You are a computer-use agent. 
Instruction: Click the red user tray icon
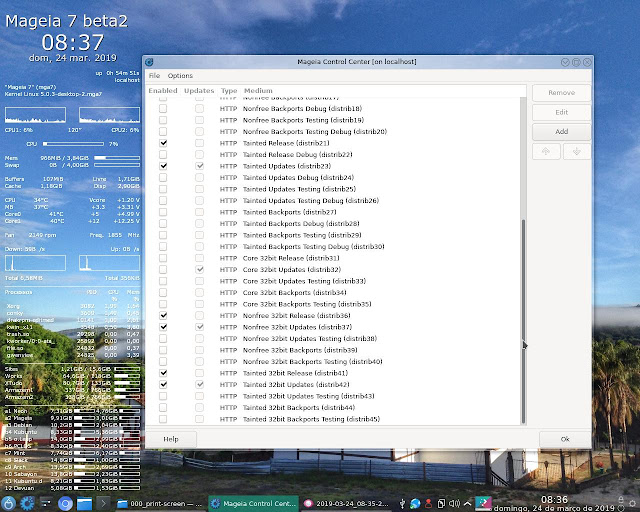click(428, 503)
